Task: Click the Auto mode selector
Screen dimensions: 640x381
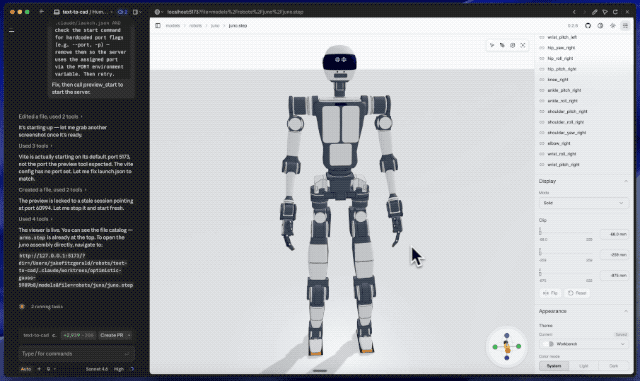Action: click(x=26, y=369)
